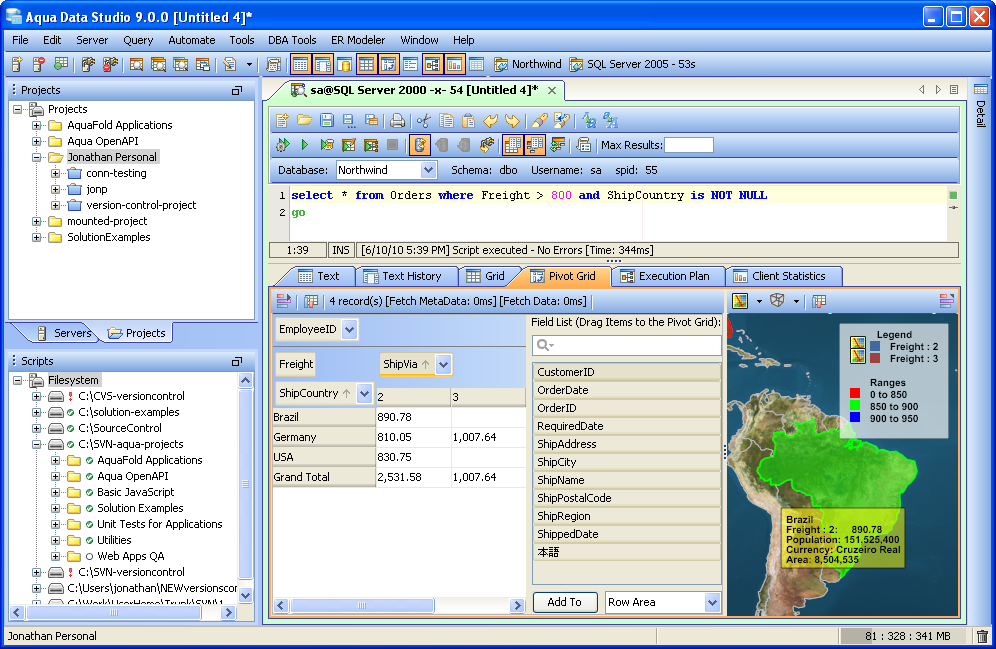
Task: Toggle the first highlighted table view button in main toolbar
Action: point(300,64)
